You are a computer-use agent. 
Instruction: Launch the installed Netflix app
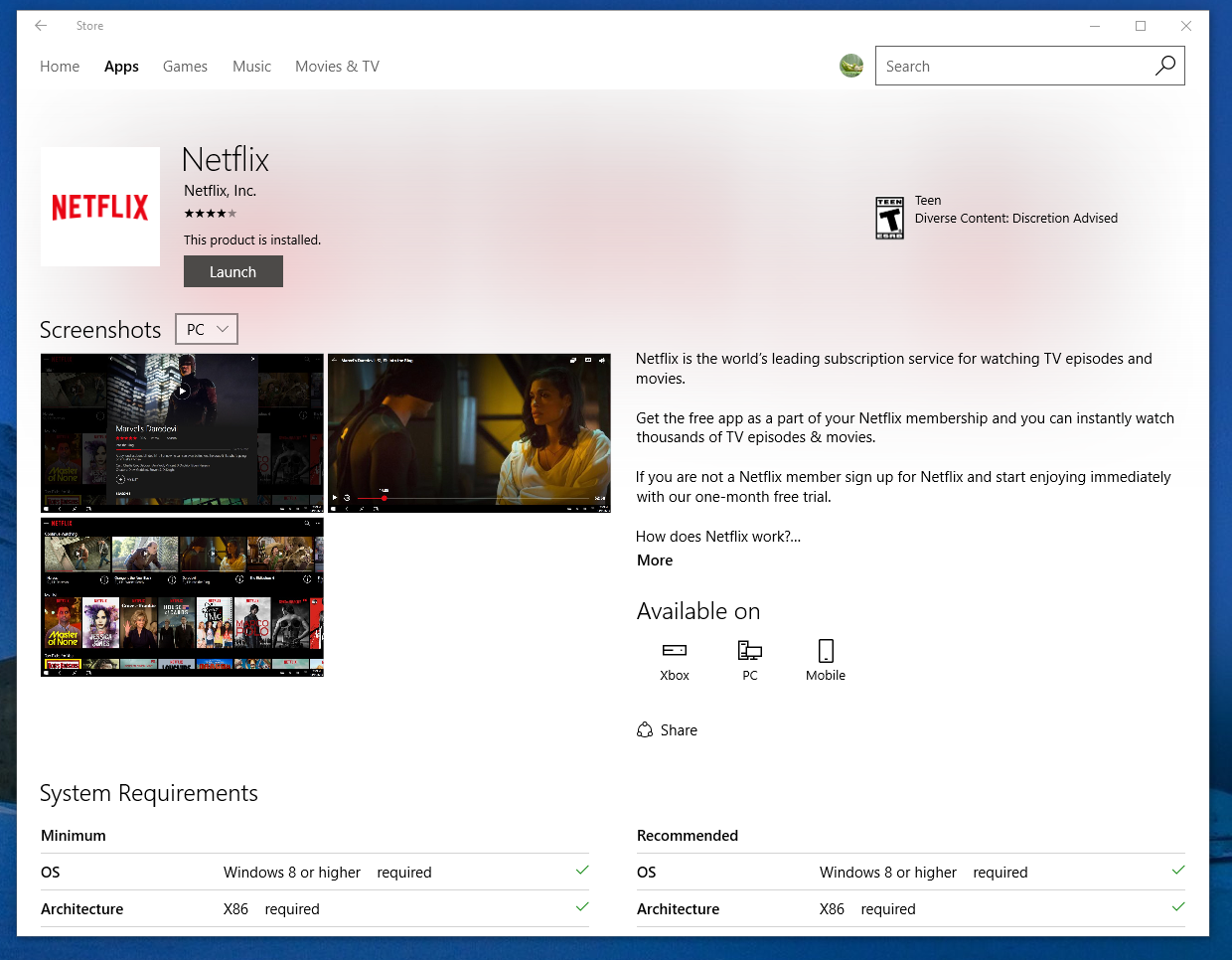point(232,270)
